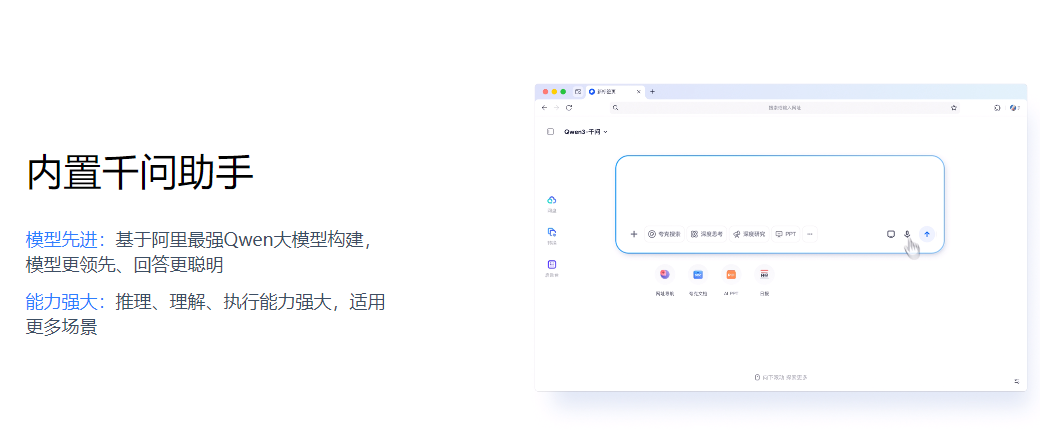Click the PPT generation button
The width and height of the screenshot is (1040, 444).
786,234
